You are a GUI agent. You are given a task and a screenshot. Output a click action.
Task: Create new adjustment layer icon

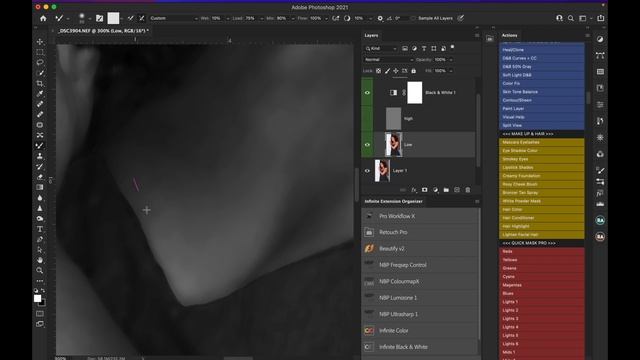436,190
